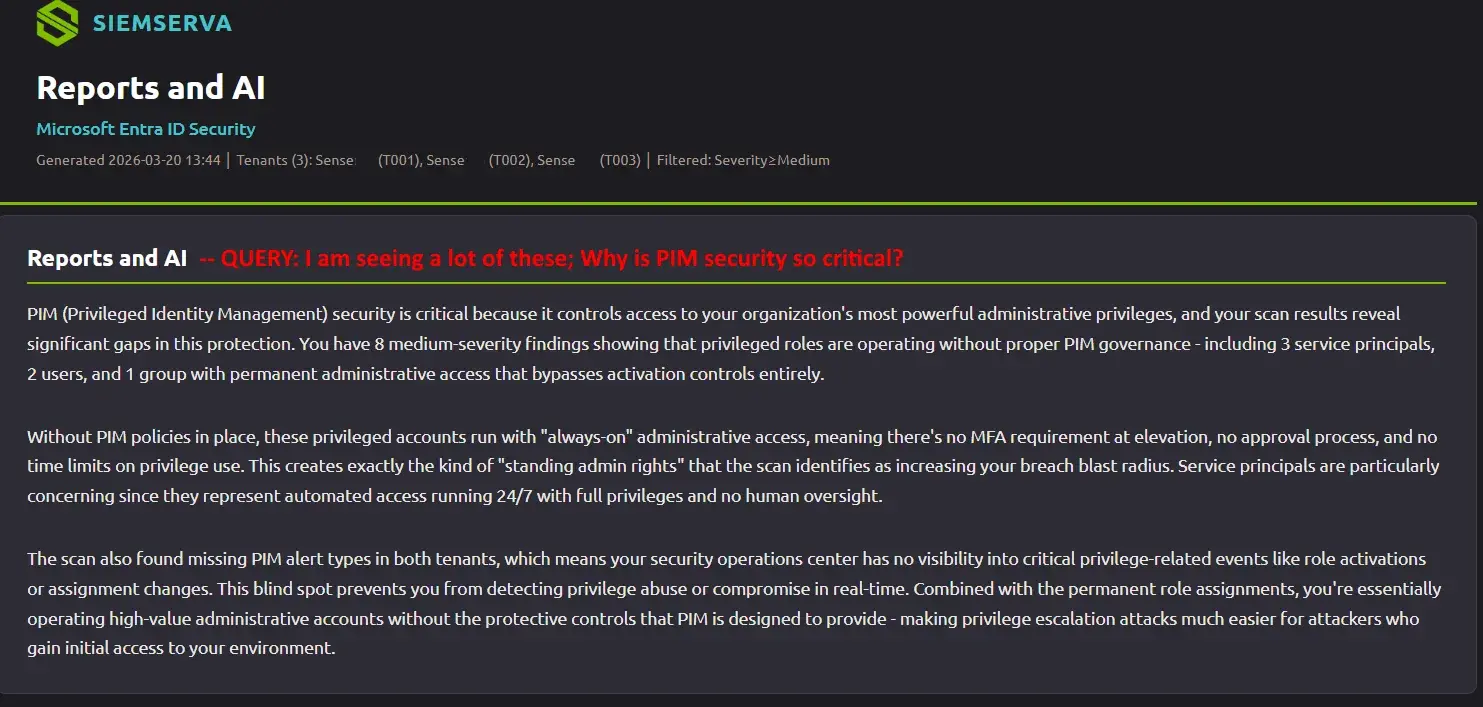Click the 'Filtered: Severity≥Medium' filter text
1483x707 pixels.
743,160
